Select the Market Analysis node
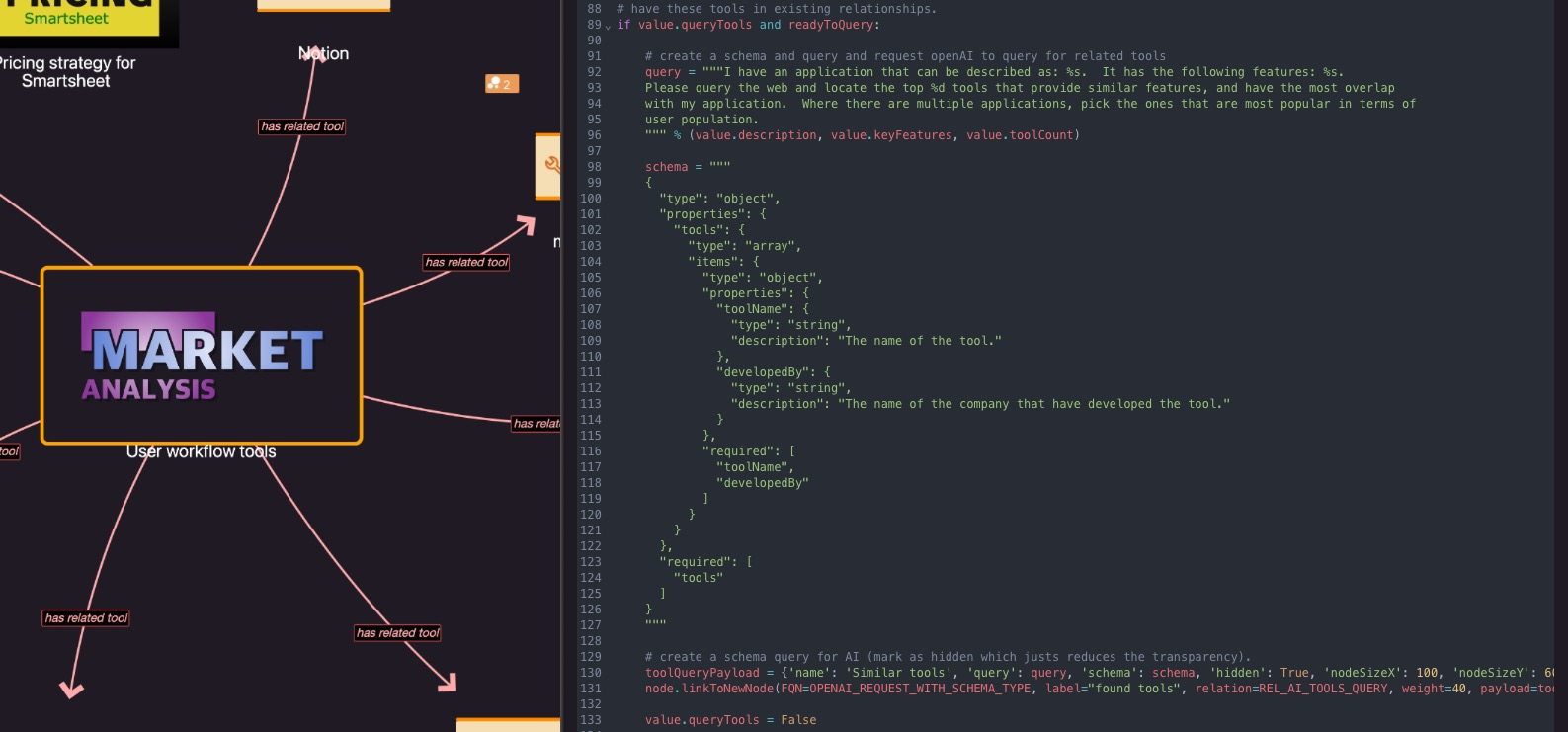 tap(202, 355)
